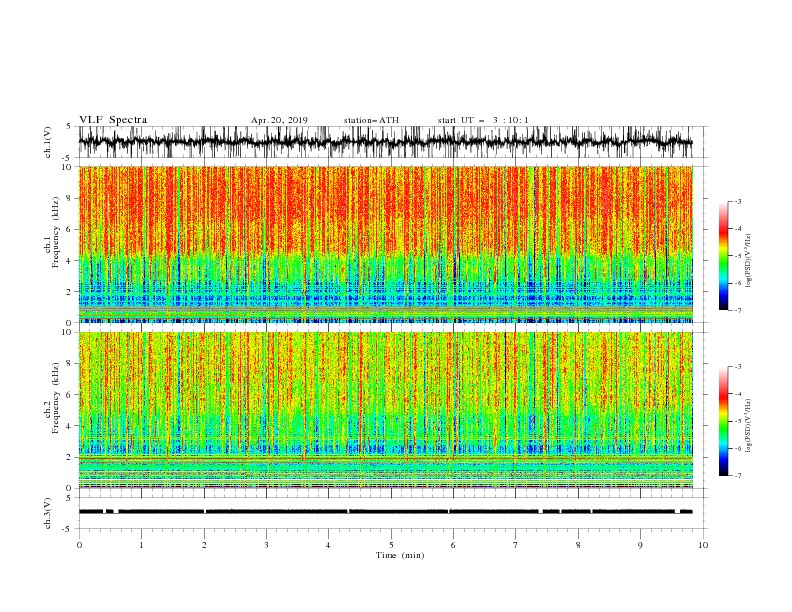
Task: Click the red high-frequency band of ch.1 spectrogram
Action: (386, 210)
